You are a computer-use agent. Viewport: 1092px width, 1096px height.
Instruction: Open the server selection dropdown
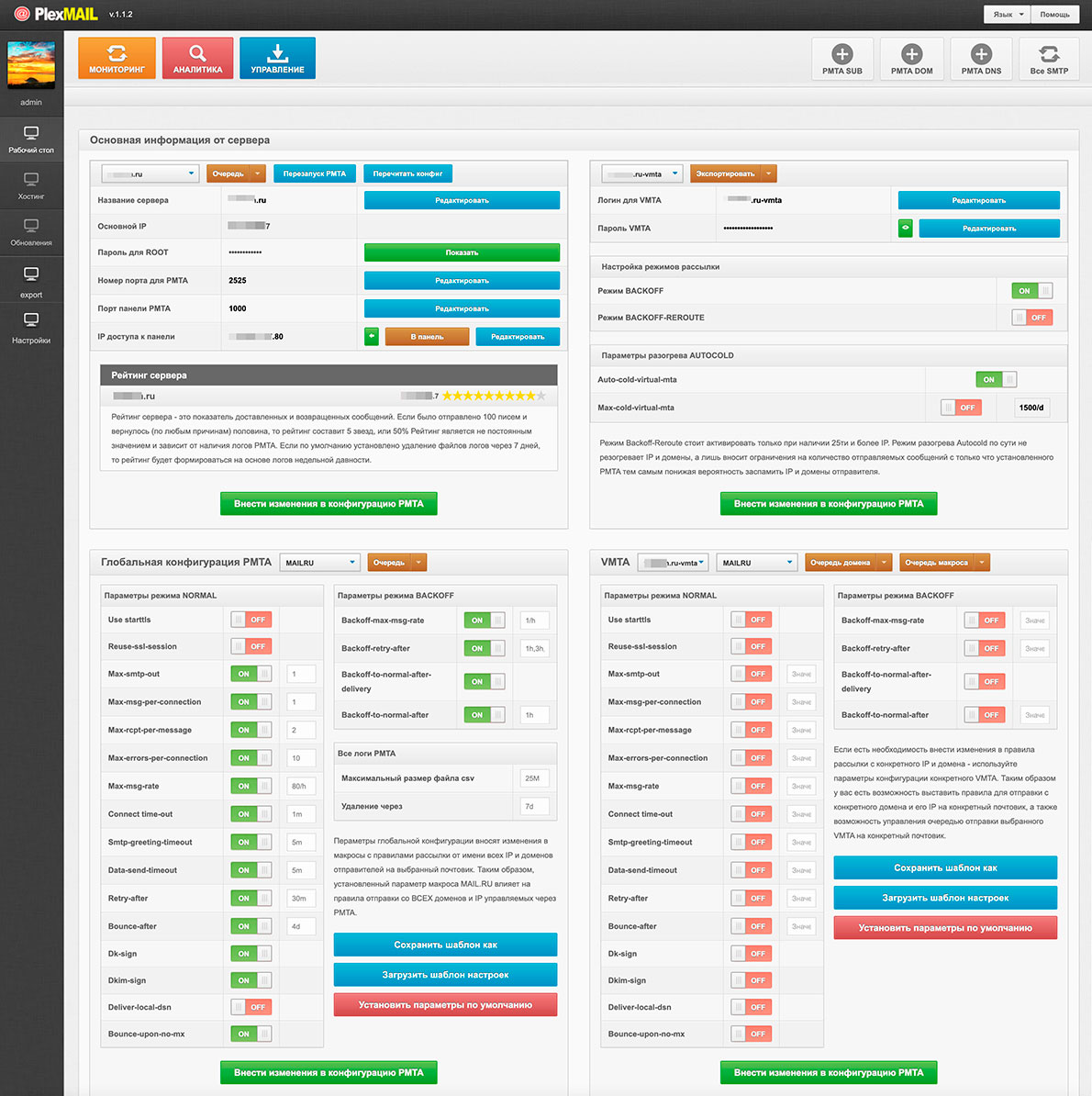point(150,173)
